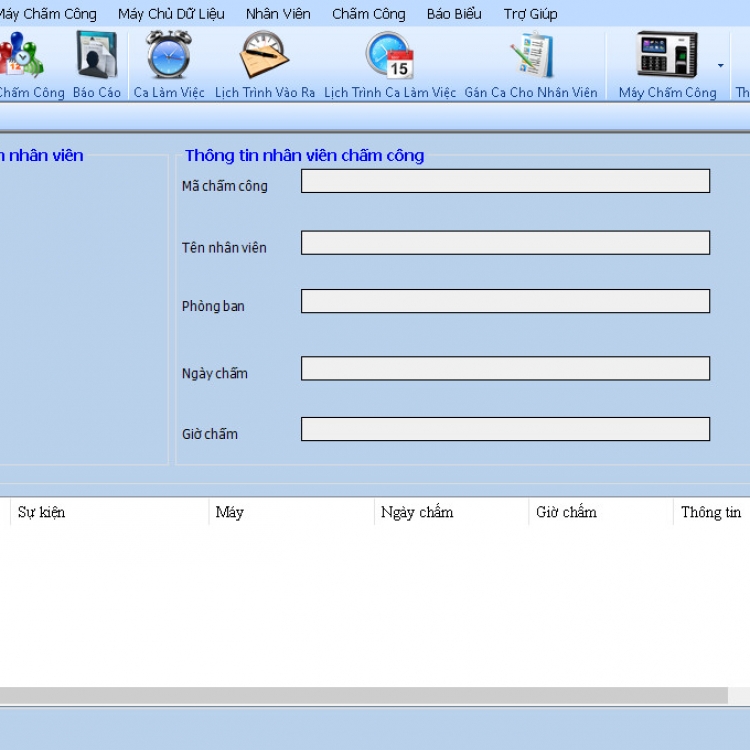Click the Mã chấm công input field
This screenshot has width=750, height=750.
pos(505,181)
